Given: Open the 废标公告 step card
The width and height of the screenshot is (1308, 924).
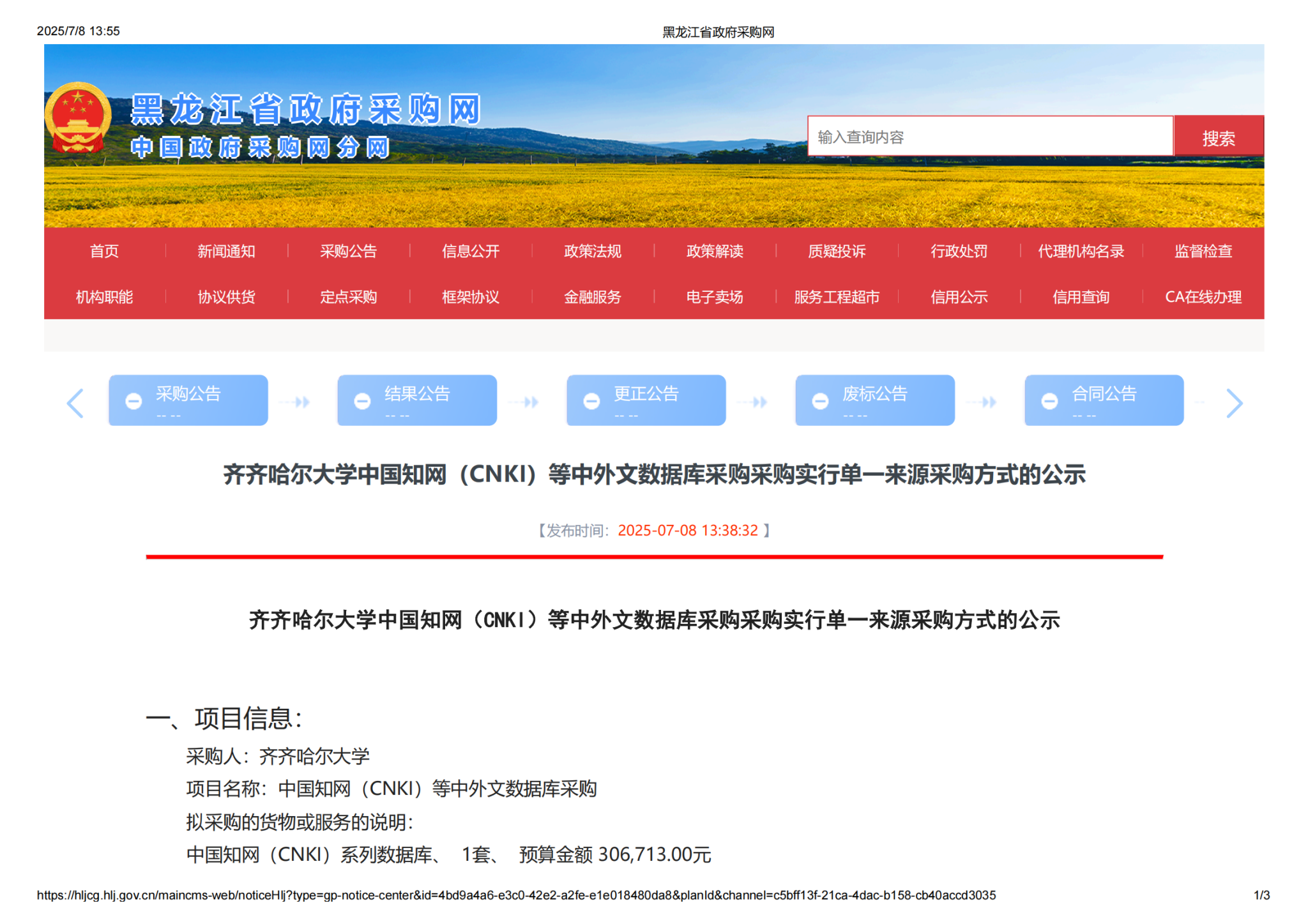Looking at the screenshot, I should tap(874, 400).
